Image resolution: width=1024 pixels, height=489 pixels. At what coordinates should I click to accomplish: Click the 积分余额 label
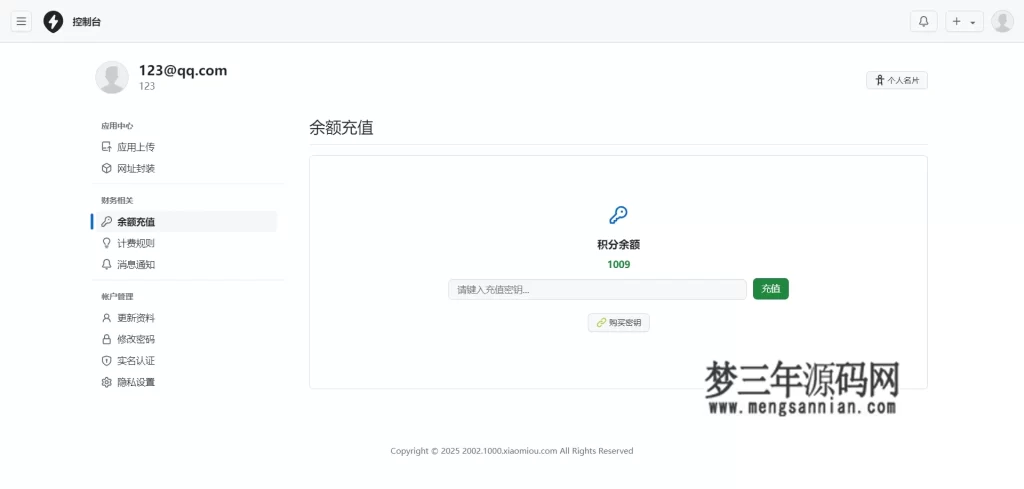[618, 245]
